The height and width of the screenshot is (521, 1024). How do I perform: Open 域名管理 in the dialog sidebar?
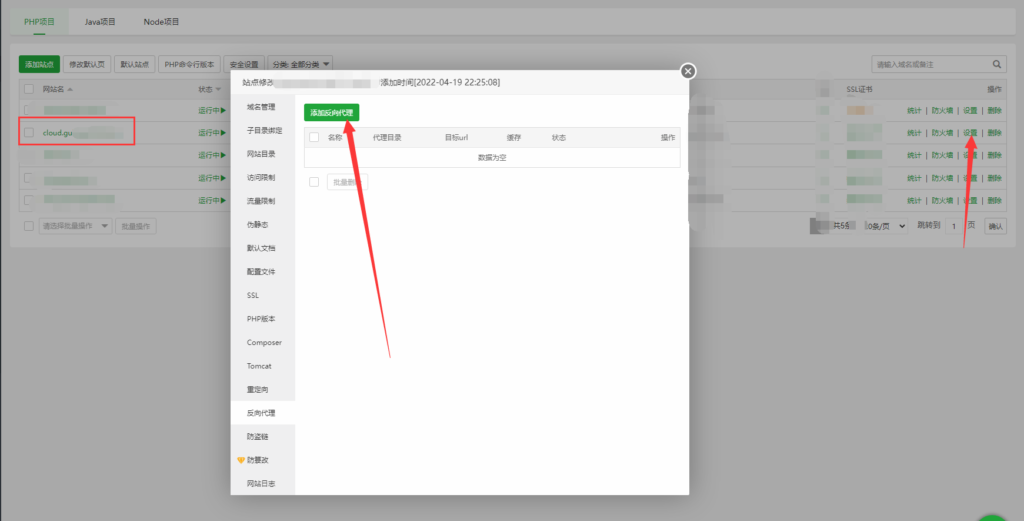263,107
